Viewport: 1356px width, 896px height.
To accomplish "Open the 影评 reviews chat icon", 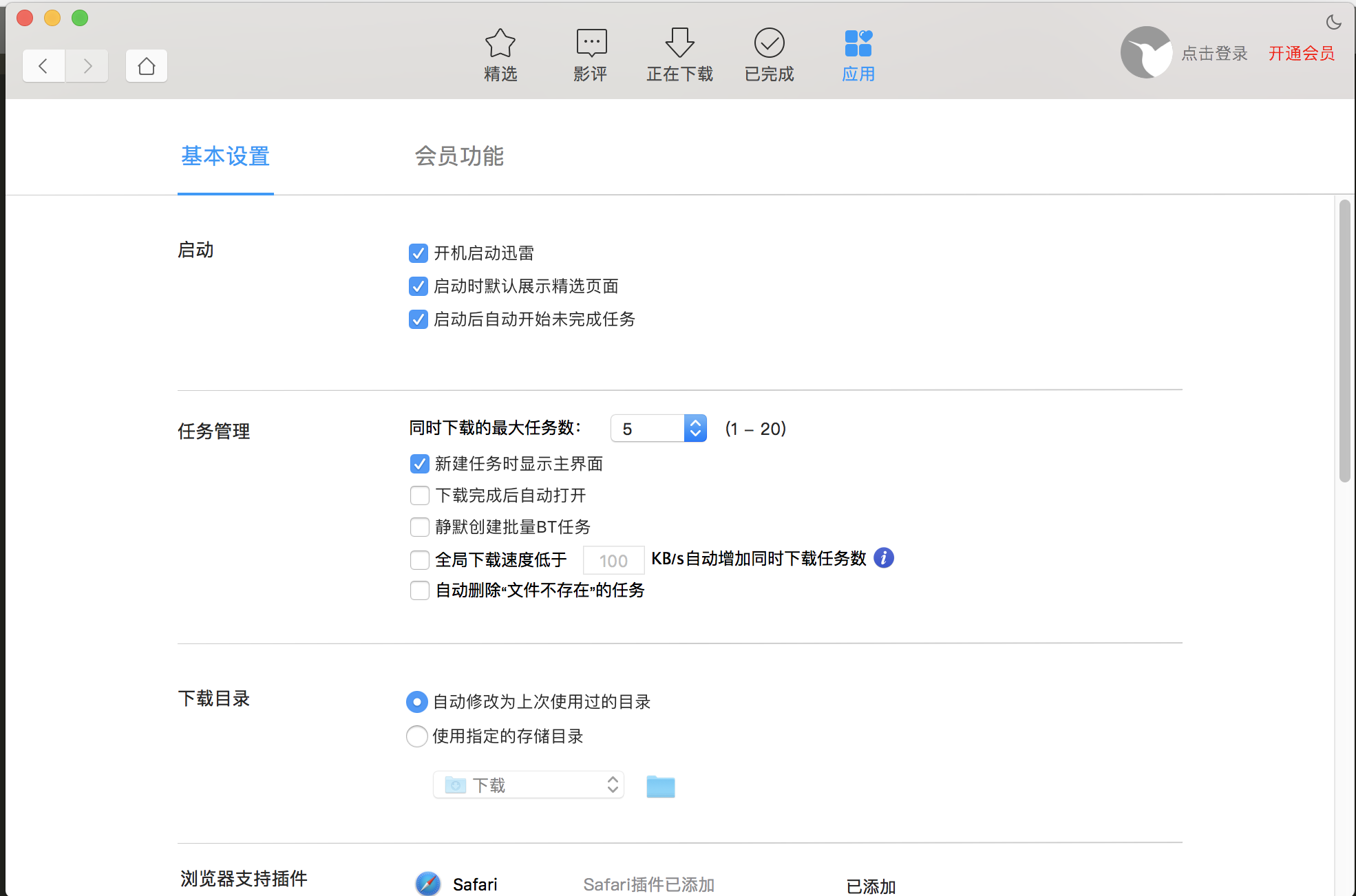I will pos(591,43).
